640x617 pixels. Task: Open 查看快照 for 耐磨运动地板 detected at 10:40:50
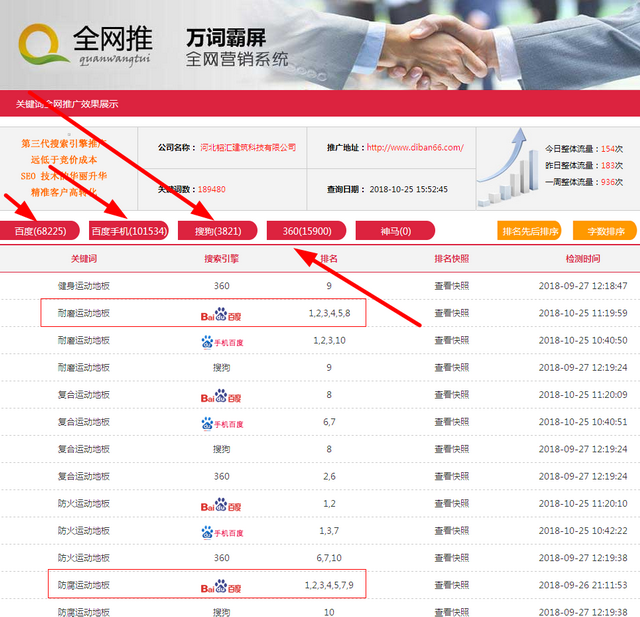point(451,340)
